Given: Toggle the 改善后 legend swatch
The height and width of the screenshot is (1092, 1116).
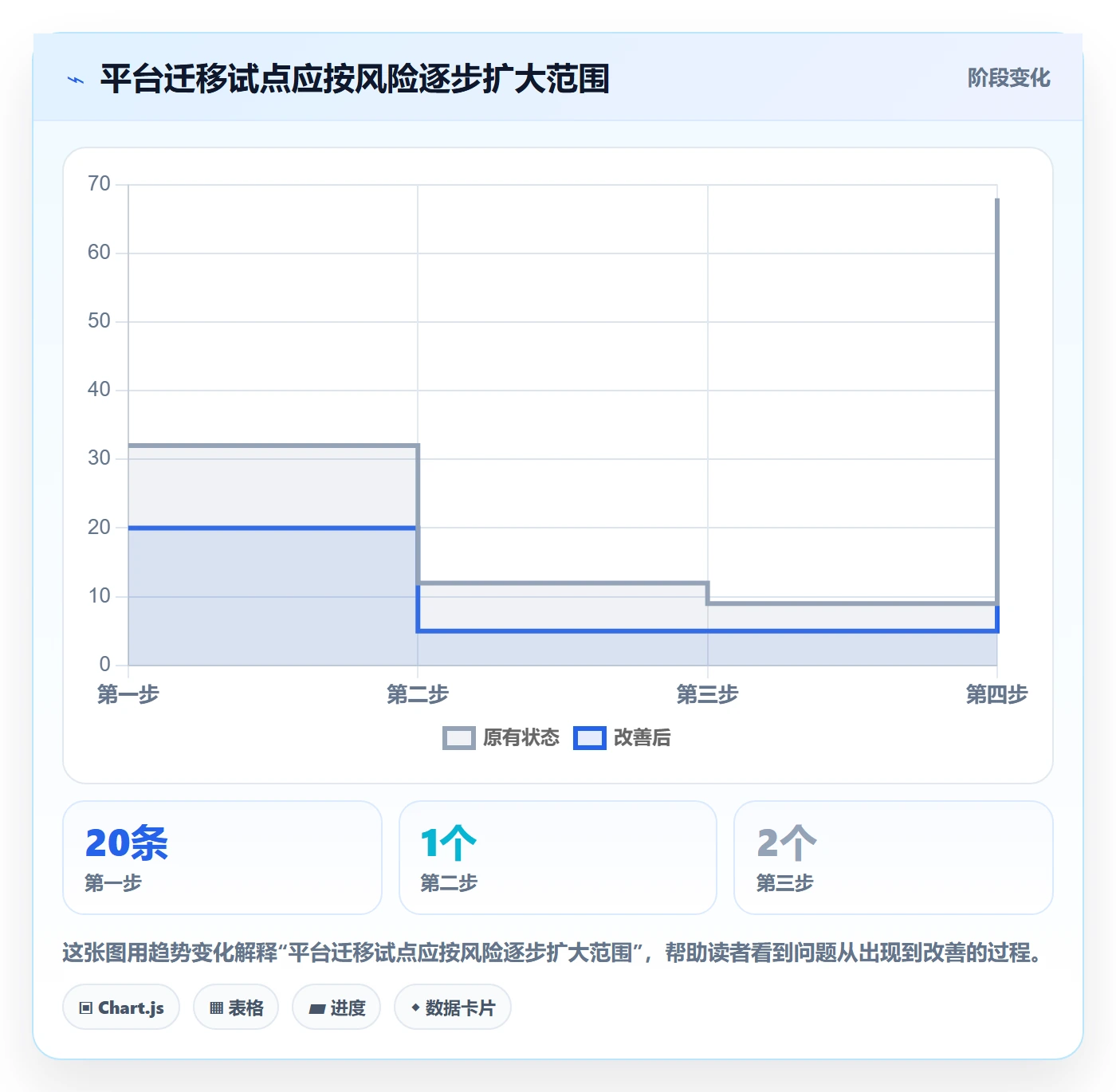Looking at the screenshot, I should [589, 738].
